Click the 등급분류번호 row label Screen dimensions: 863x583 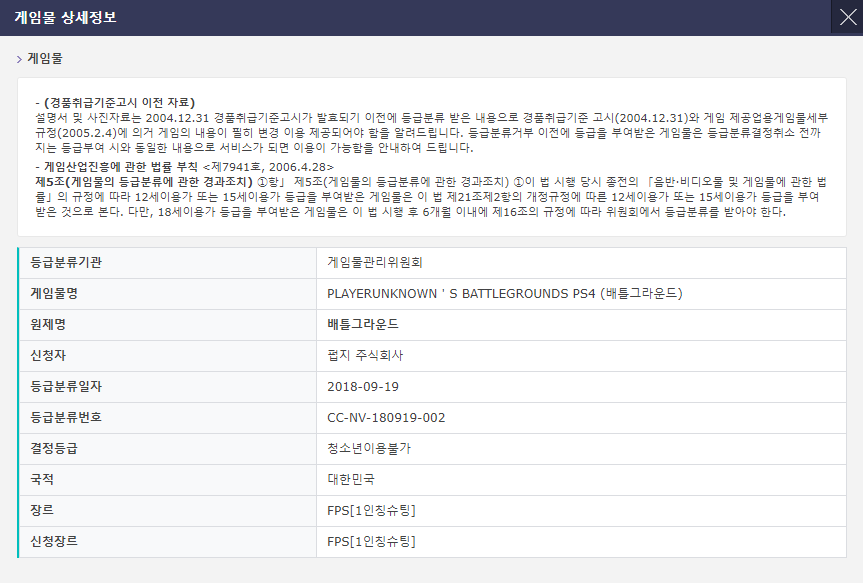point(66,417)
